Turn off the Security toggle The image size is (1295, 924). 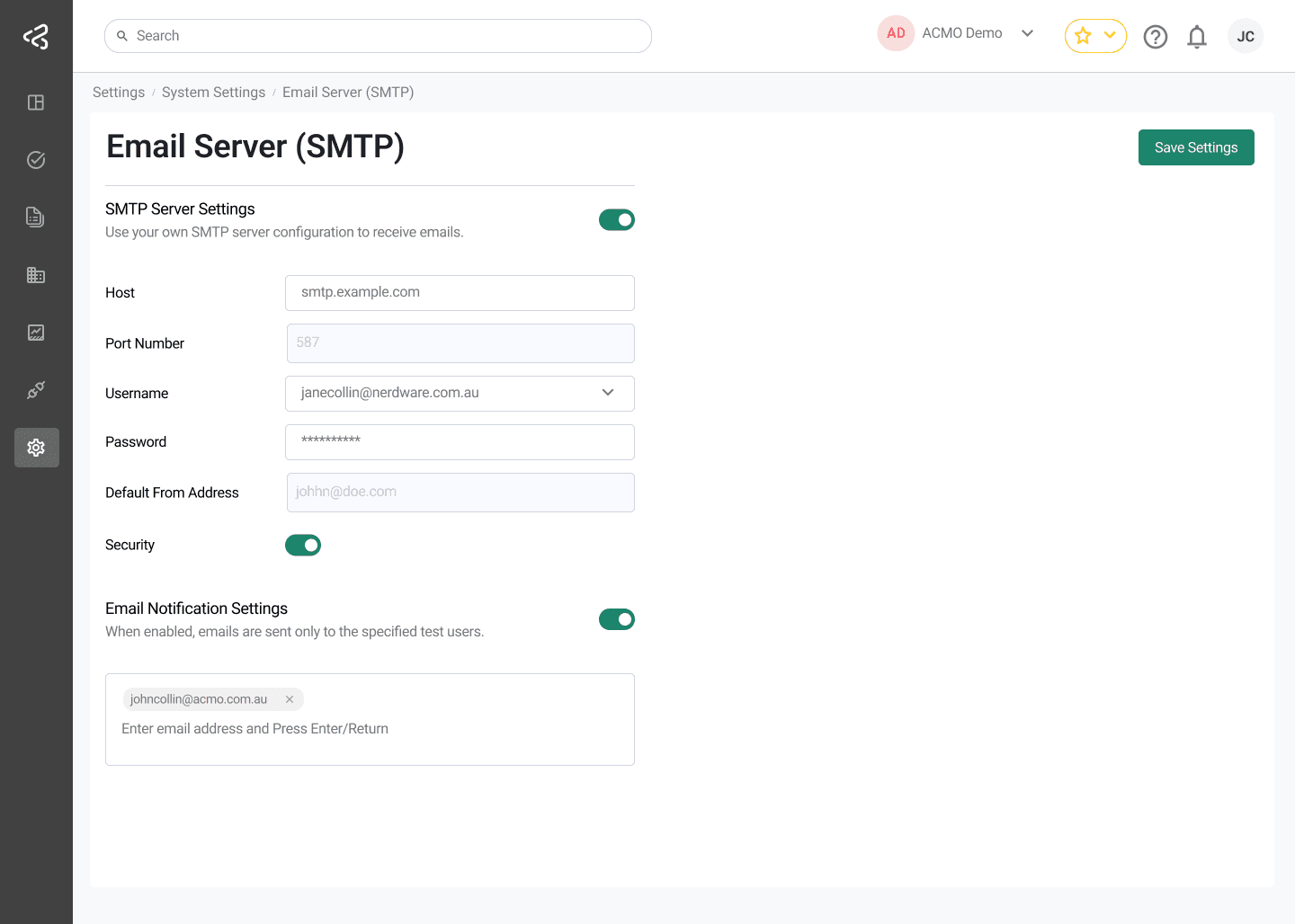[303, 545]
